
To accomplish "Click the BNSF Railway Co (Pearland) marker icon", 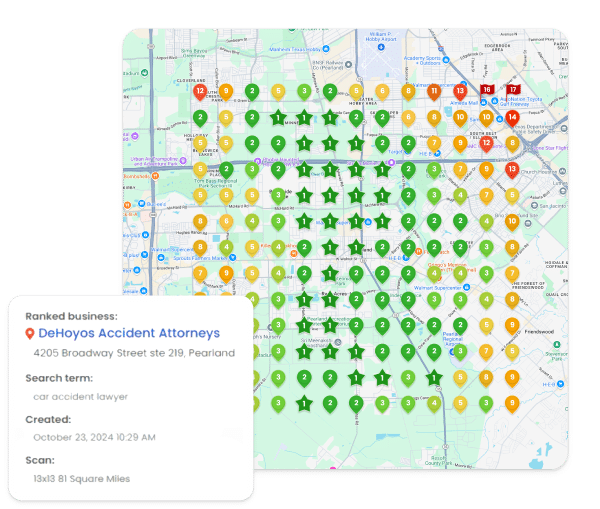I will coord(348,64).
